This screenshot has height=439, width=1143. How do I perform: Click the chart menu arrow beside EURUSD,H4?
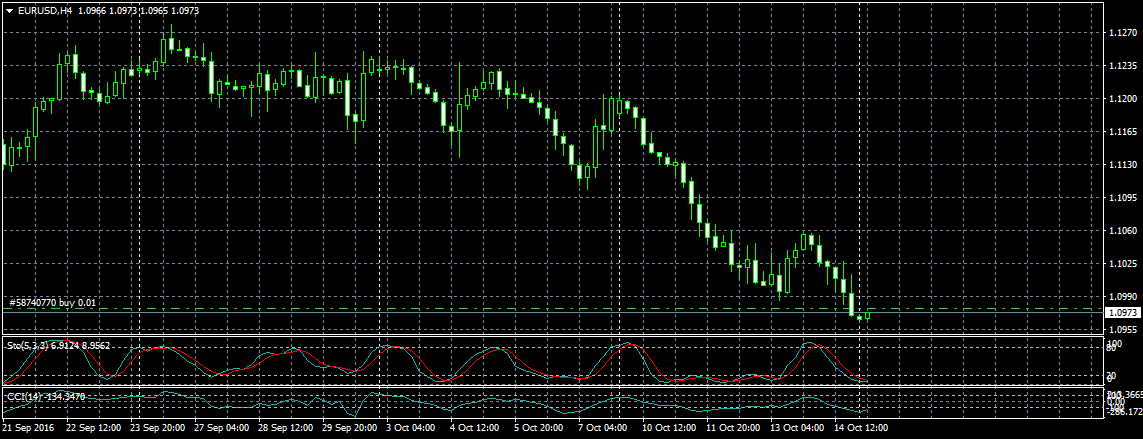pos(9,10)
